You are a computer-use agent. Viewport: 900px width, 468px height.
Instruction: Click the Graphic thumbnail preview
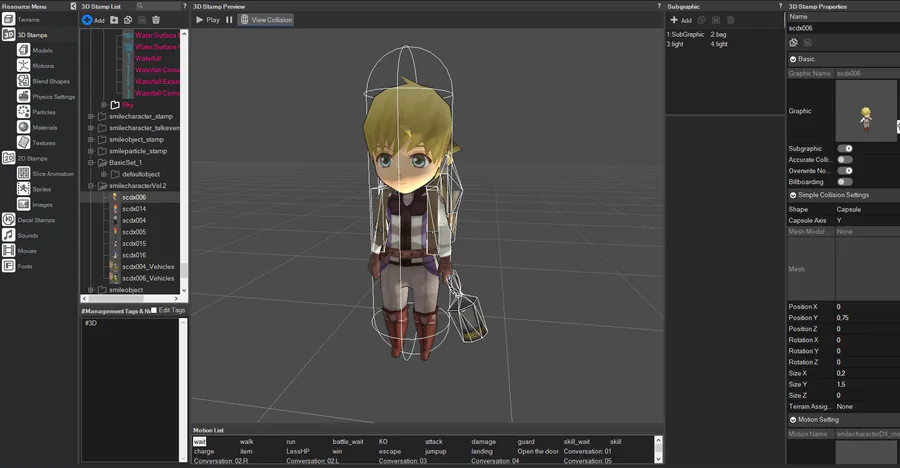[866, 111]
